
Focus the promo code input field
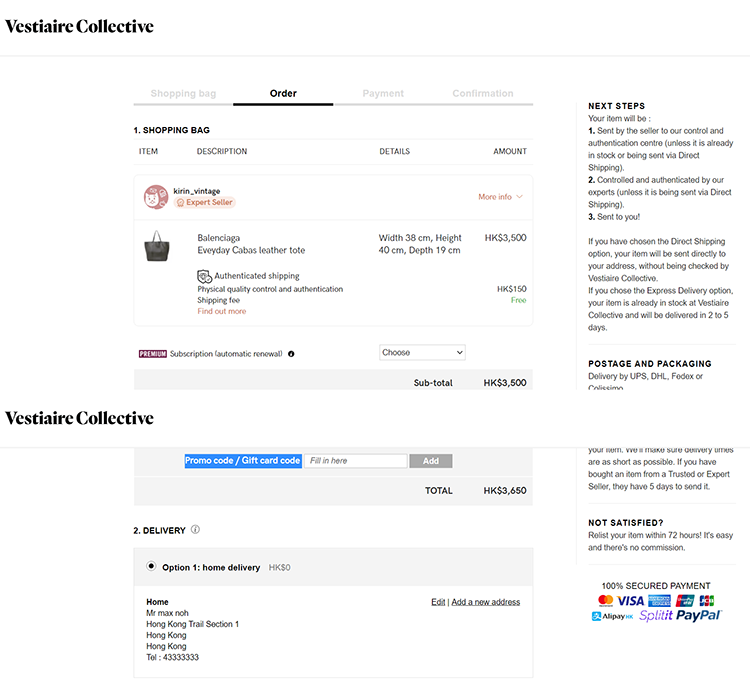pyautogui.click(x=355, y=461)
